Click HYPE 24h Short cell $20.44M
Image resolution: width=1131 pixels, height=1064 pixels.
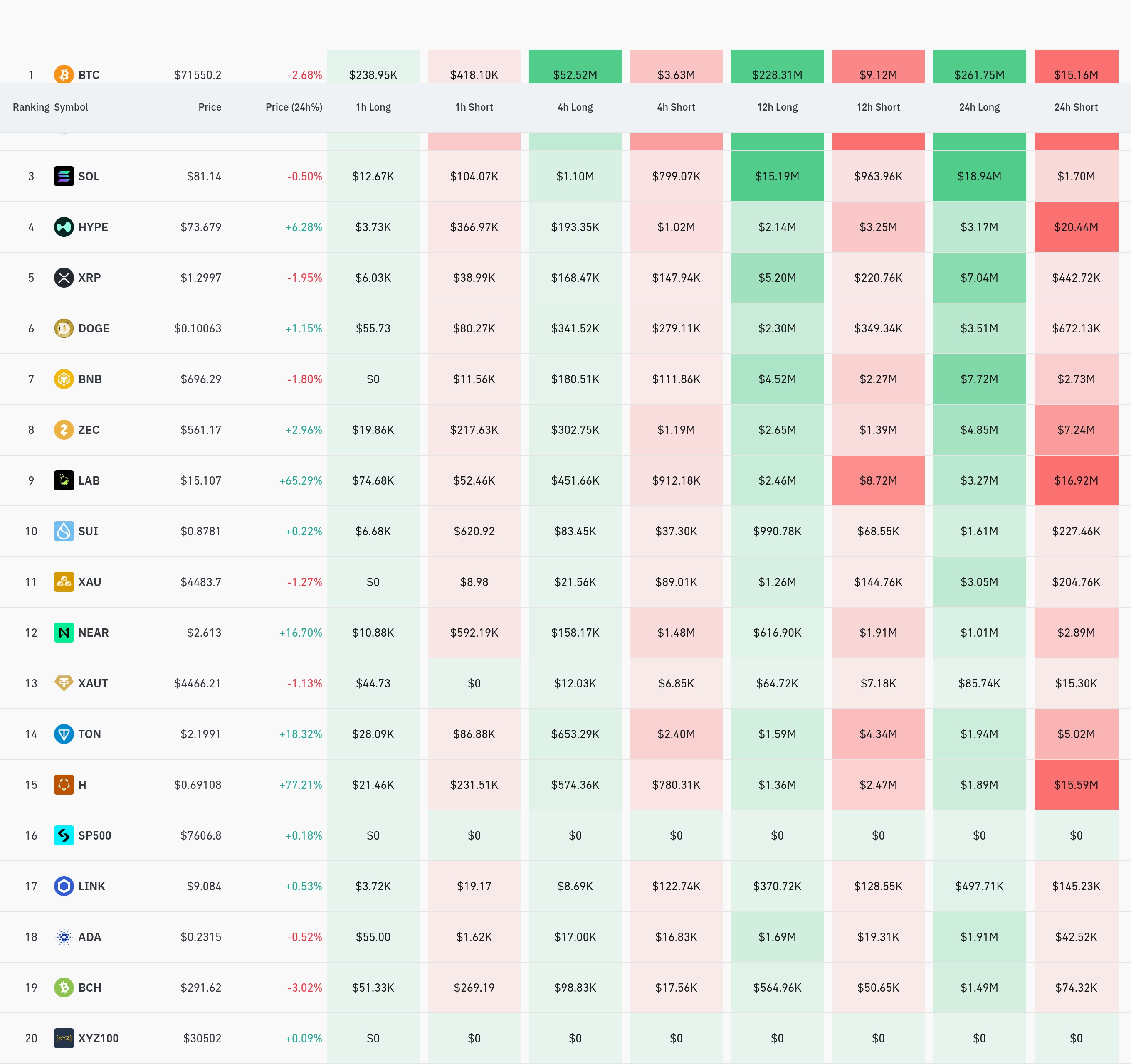click(x=1076, y=227)
